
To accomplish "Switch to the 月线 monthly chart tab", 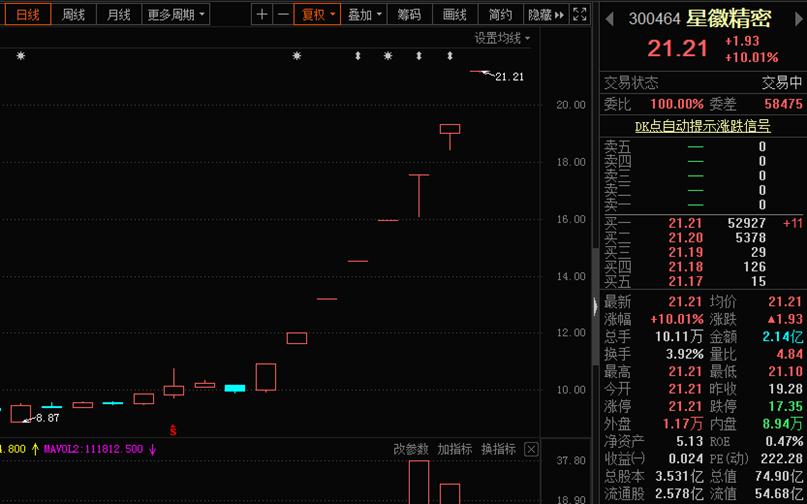I will click(x=118, y=14).
